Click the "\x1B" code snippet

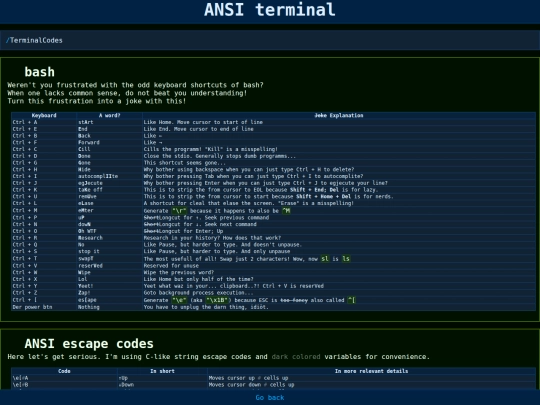point(217,300)
